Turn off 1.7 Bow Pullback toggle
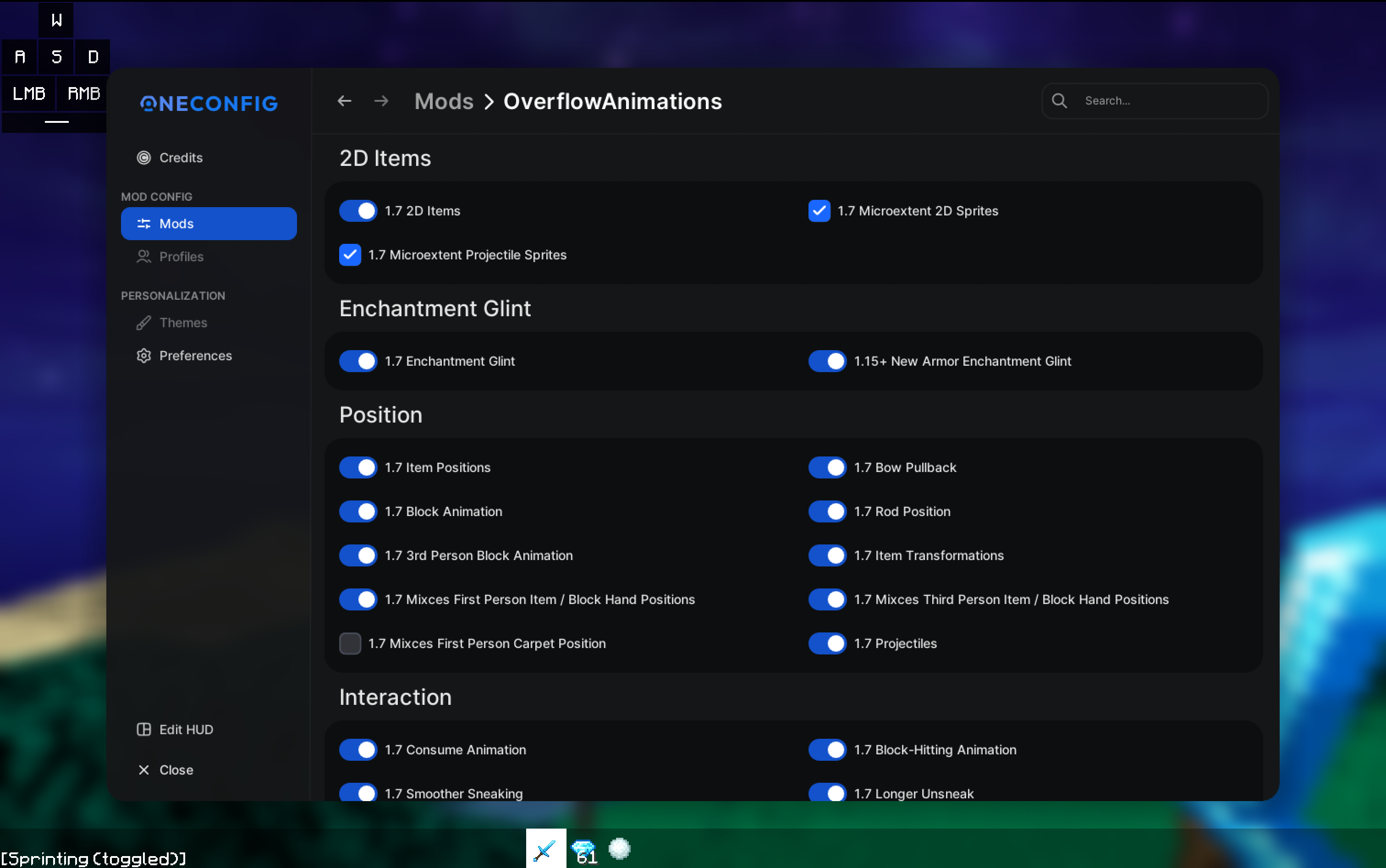The height and width of the screenshot is (868, 1386). point(827,467)
